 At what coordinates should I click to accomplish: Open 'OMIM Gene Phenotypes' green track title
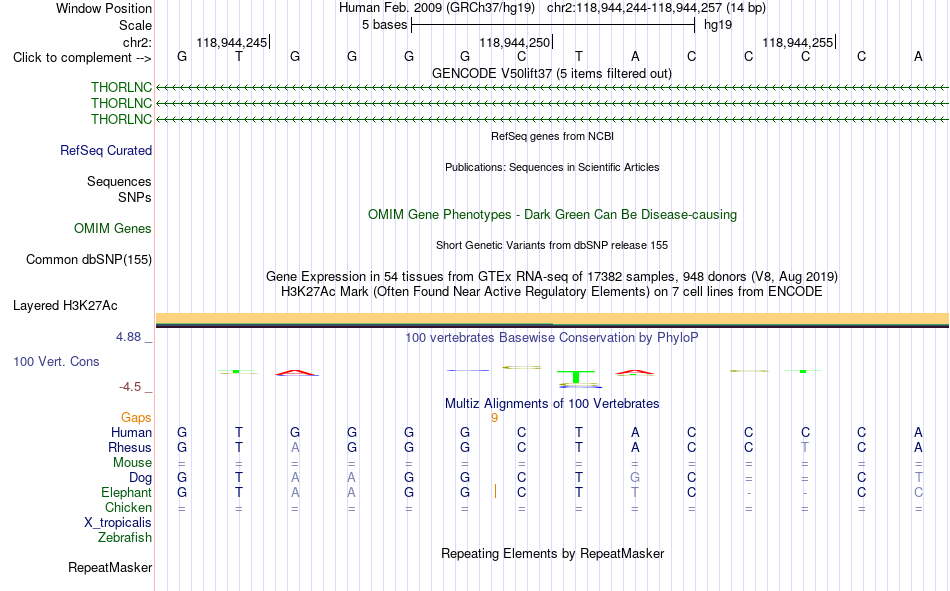[552, 215]
